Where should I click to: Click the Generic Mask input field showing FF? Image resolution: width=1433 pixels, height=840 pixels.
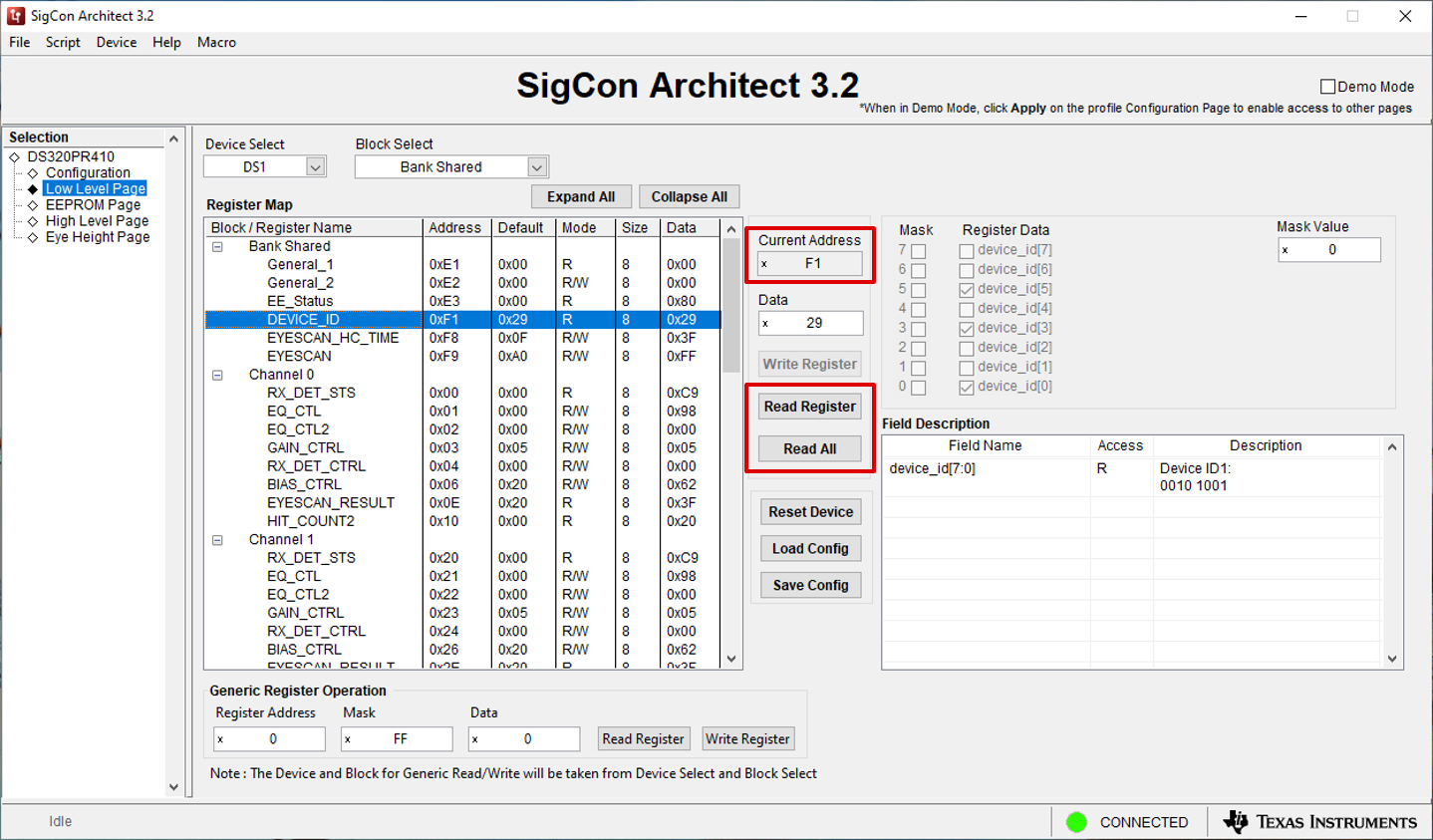coord(397,739)
